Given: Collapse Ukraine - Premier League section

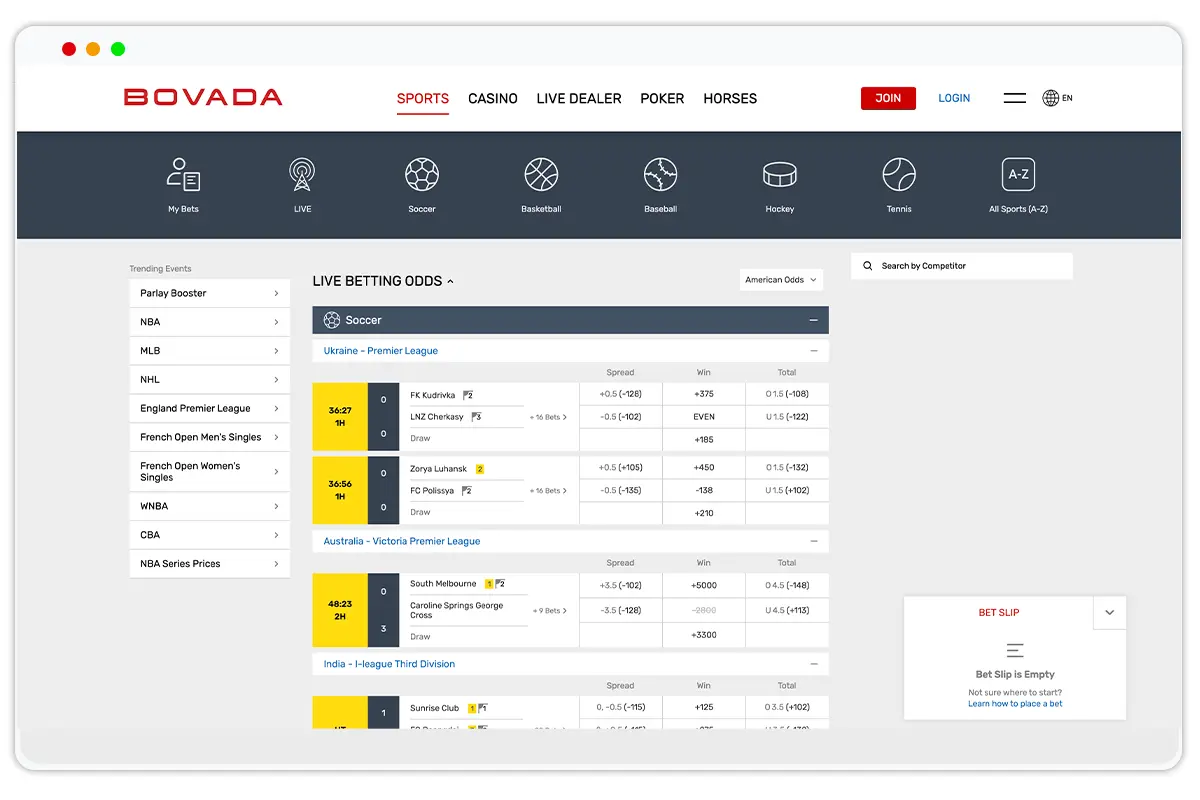Looking at the screenshot, I should point(814,351).
